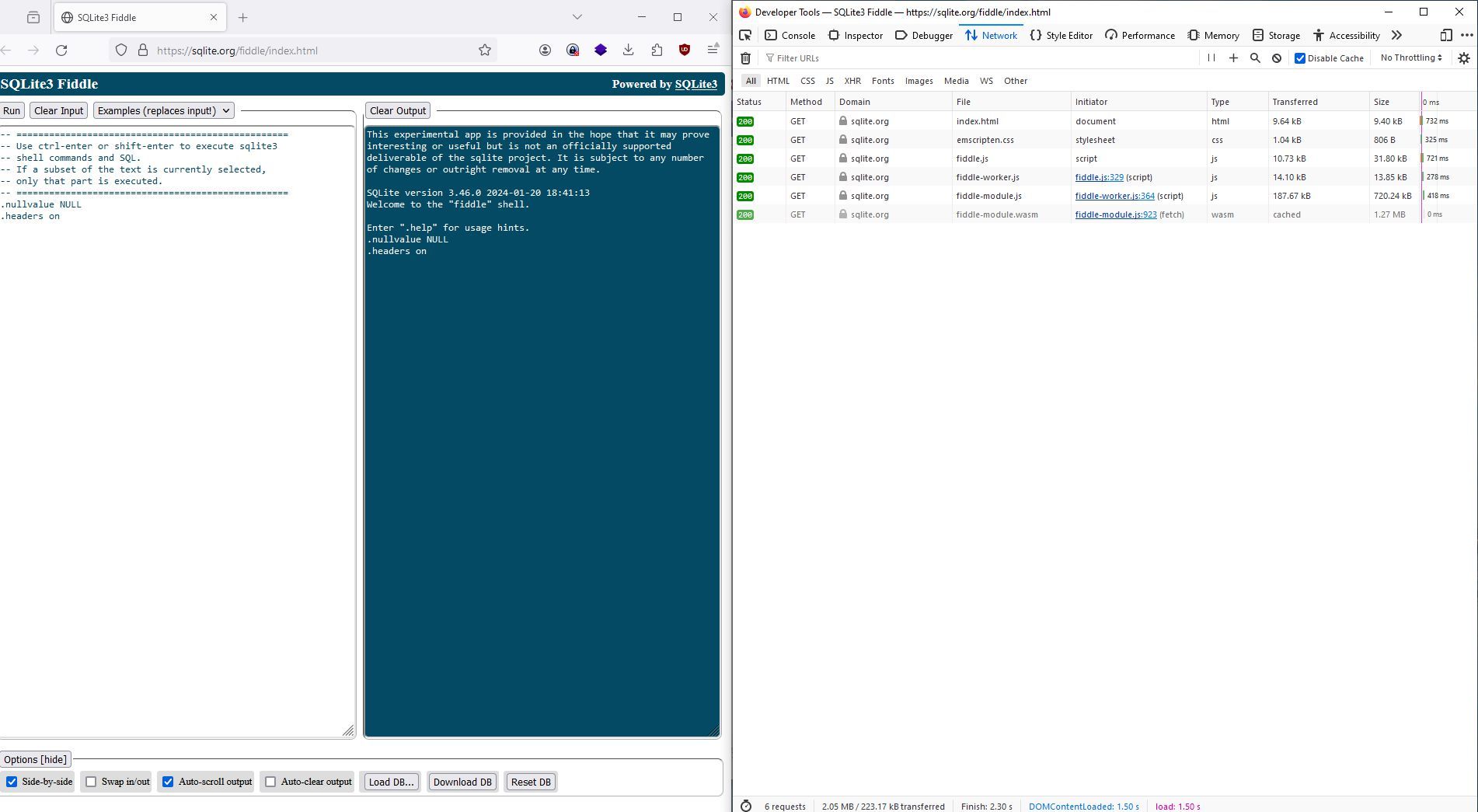Viewport: 1478px width, 812px height.
Task: Uncheck the Side-by-side option
Action: [x=12, y=782]
